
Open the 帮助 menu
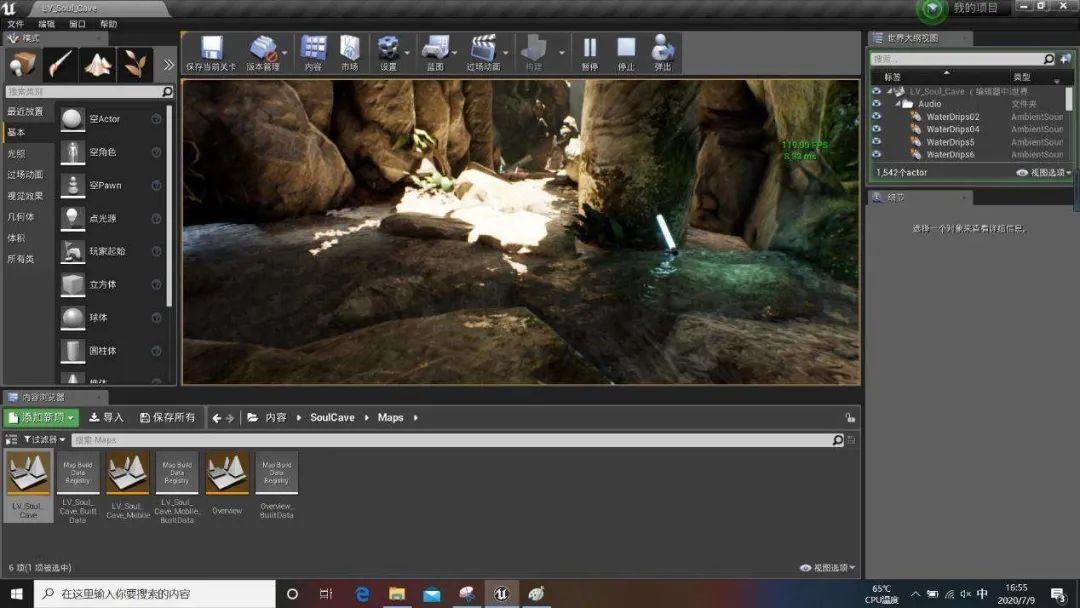tap(108, 24)
